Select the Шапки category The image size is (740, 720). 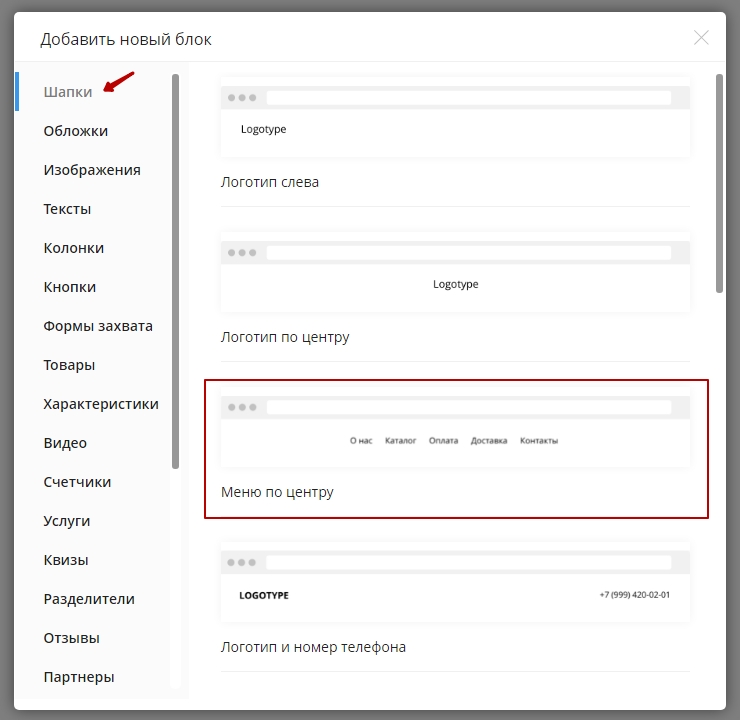point(68,92)
